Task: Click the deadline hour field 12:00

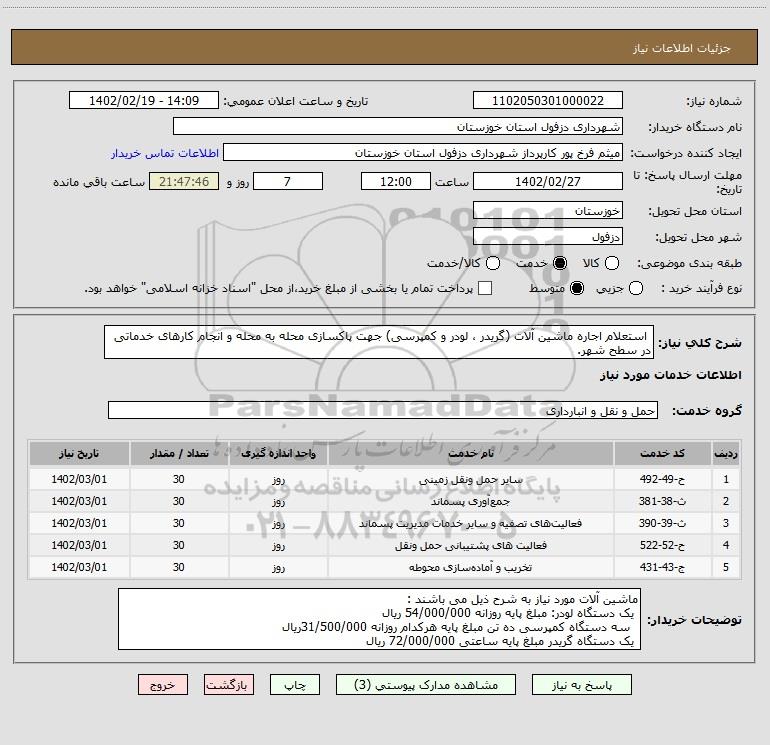Action: tap(396, 181)
